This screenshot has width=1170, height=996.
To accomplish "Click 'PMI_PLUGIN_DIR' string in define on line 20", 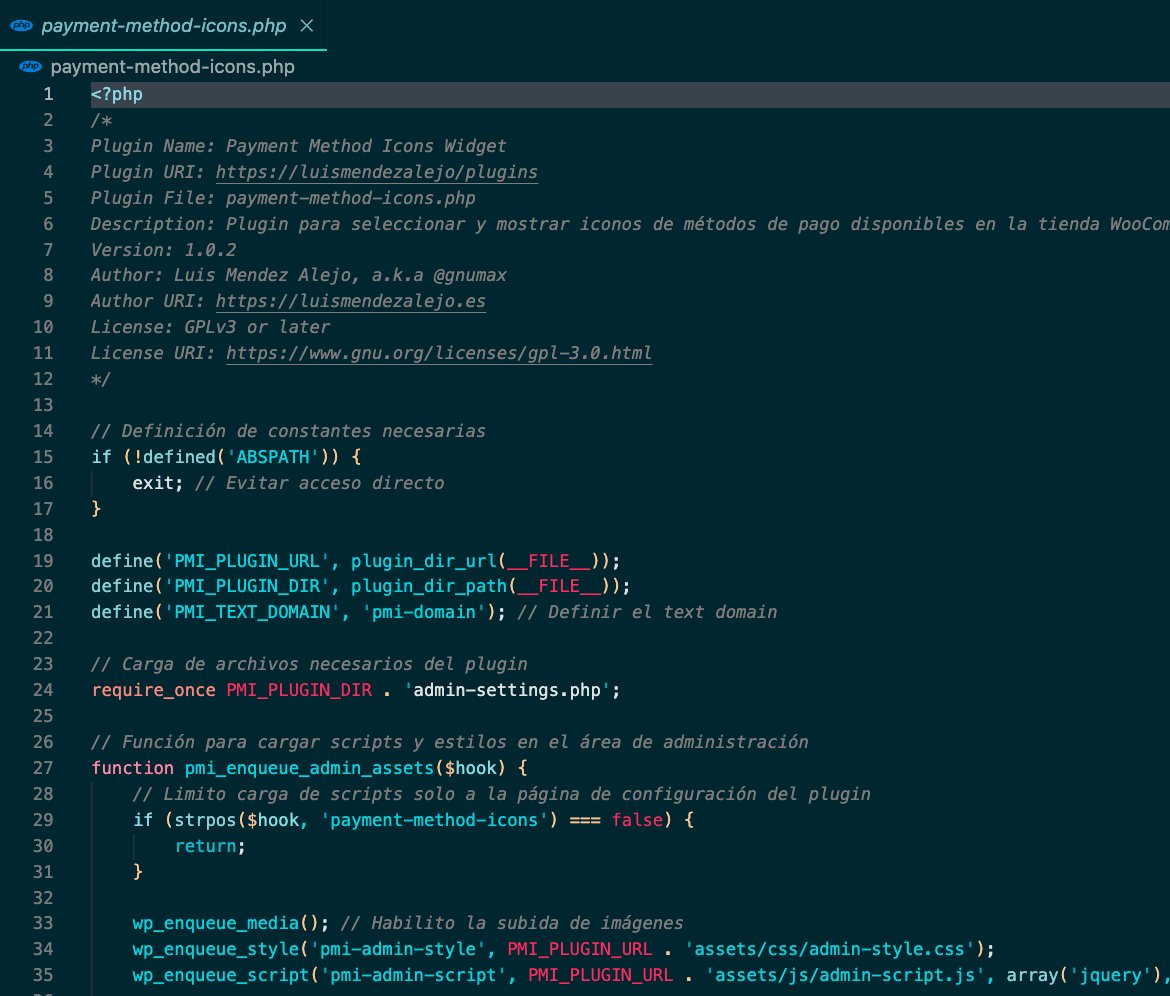I will click(246, 586).
